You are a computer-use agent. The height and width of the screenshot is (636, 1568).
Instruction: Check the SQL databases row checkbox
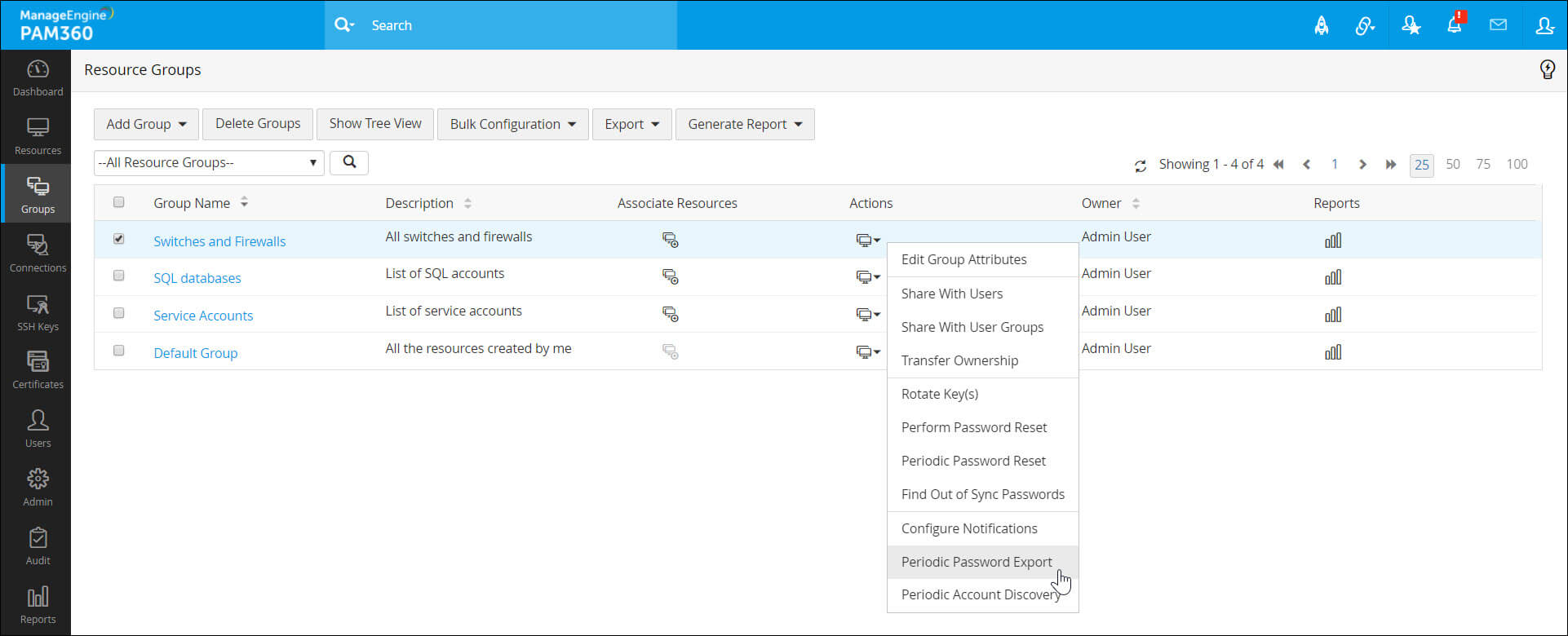pos(119,276)
